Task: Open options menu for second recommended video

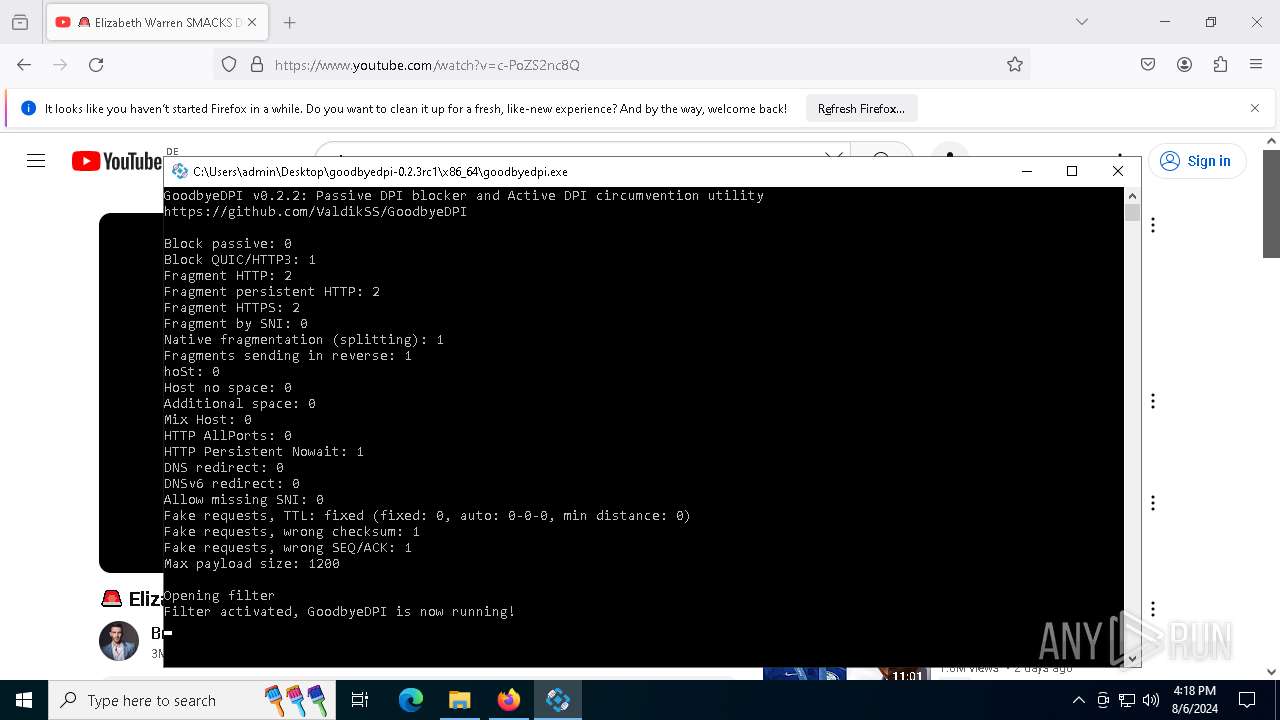Action: pos(1153,401)
